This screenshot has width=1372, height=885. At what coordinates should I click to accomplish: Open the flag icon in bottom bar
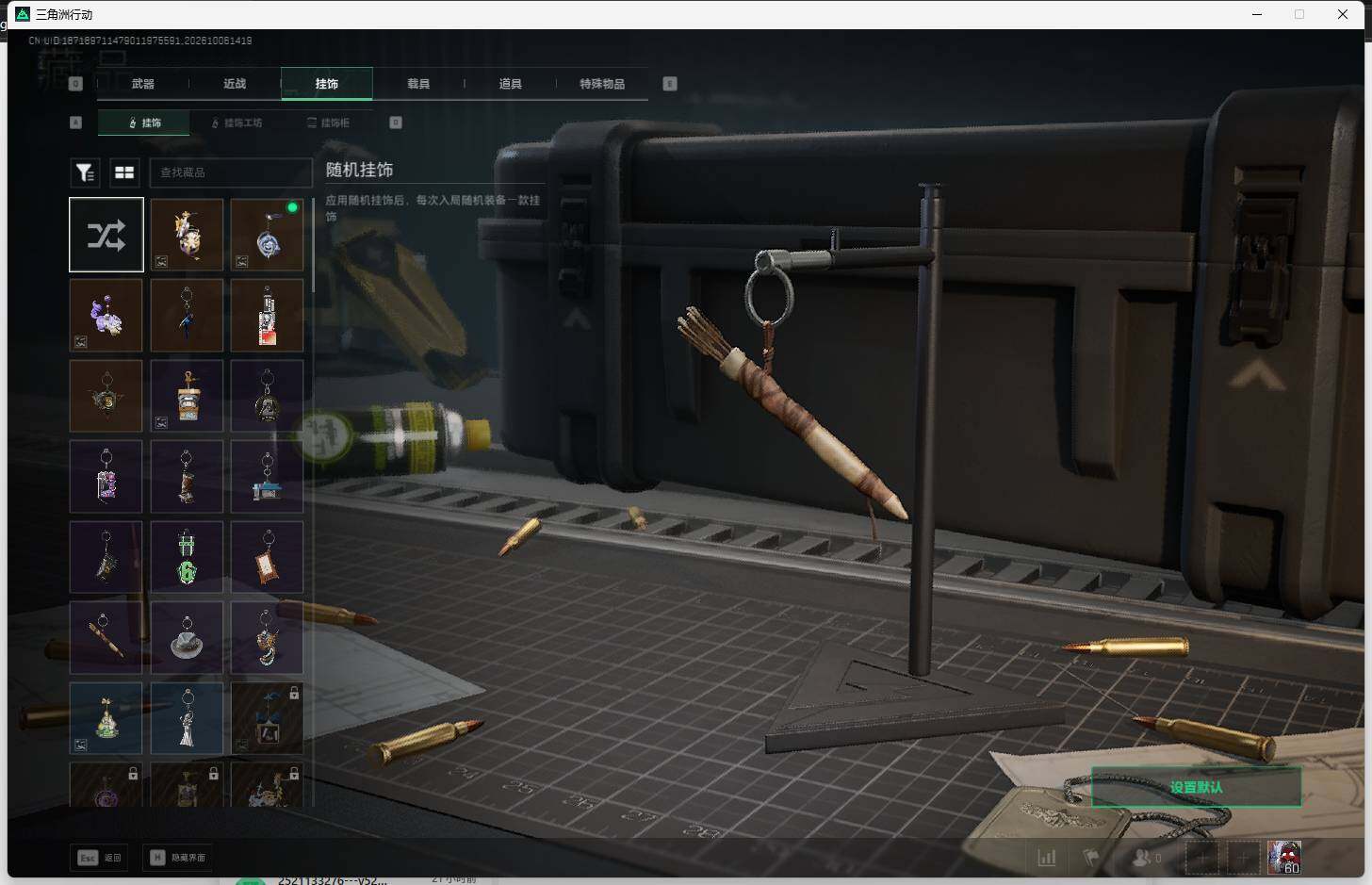(1091, 858)
